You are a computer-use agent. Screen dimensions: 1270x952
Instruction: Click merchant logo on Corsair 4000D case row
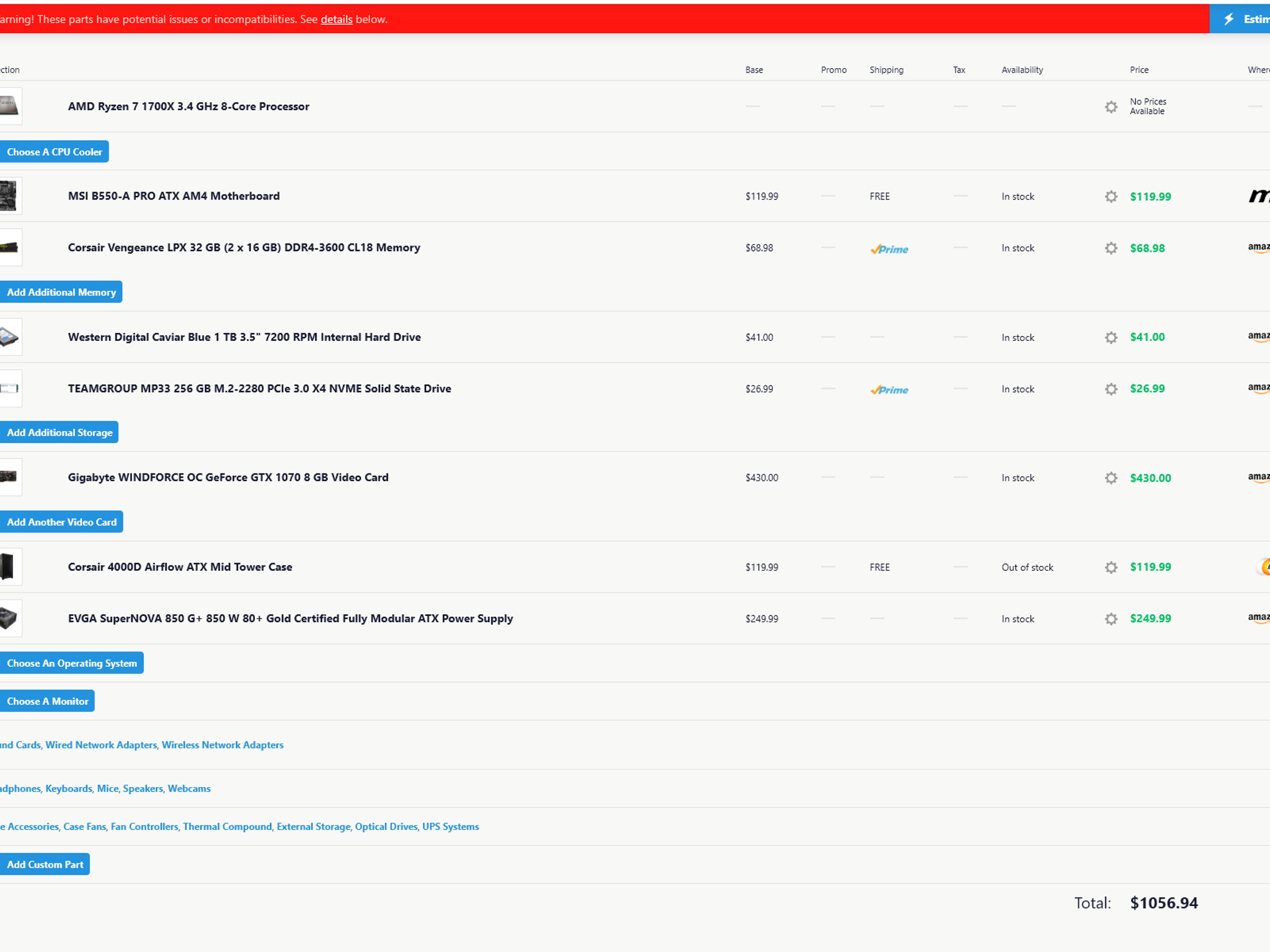1264,566
